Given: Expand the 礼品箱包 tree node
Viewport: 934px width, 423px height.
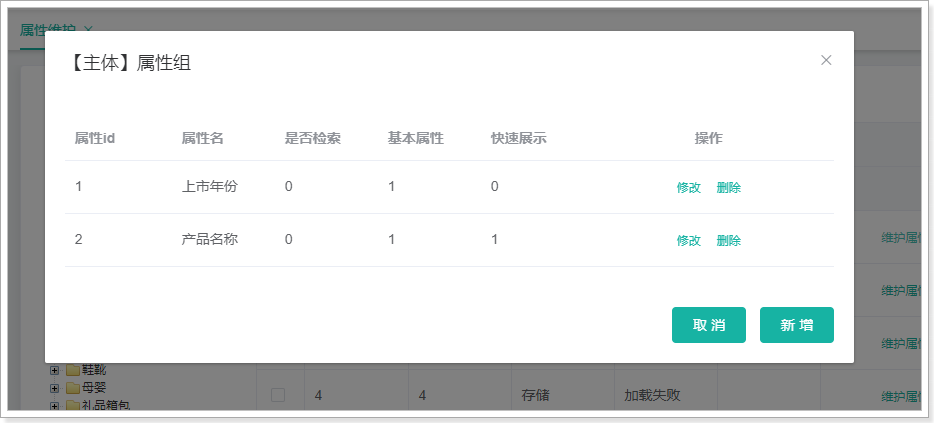Looking at the screenshot, I should point(55,405).
